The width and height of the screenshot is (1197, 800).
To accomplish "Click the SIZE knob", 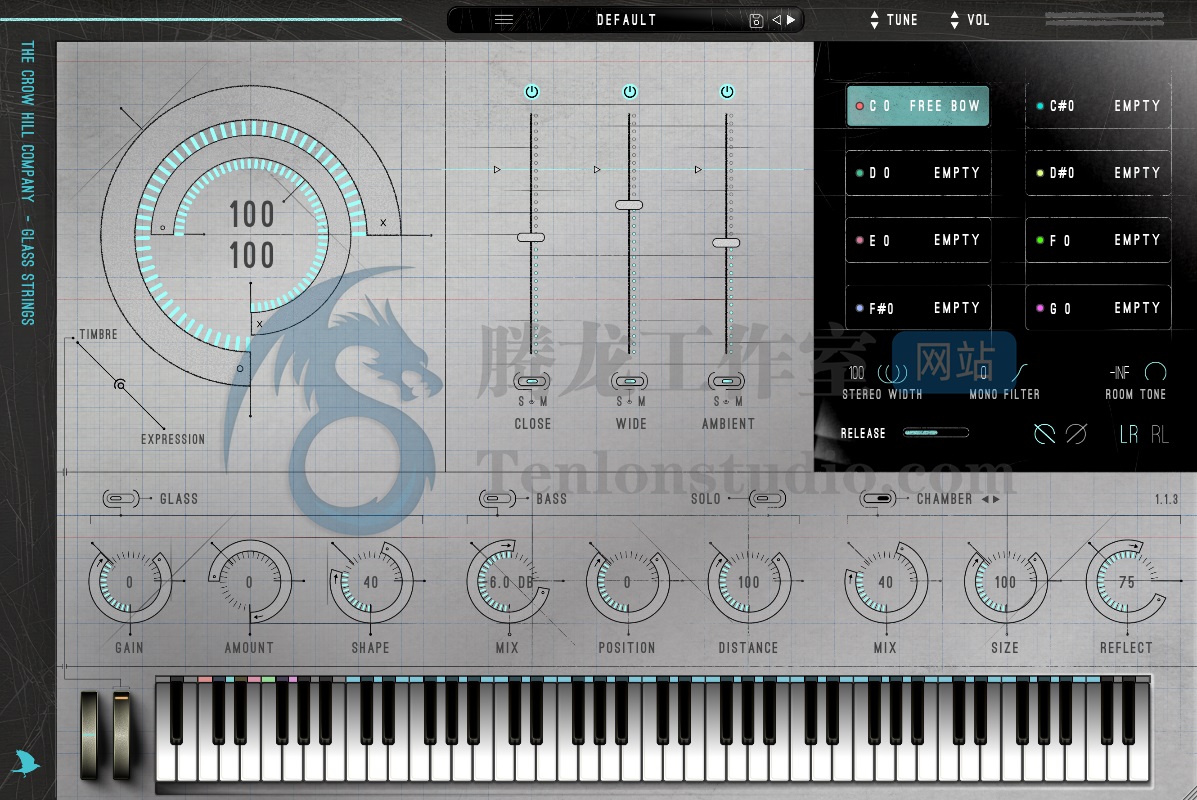I will pyautogui.click(x=1005, y=582).
